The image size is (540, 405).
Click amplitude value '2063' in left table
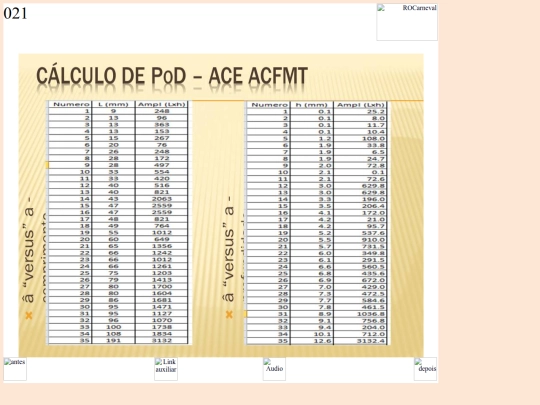tap(162, 199)
